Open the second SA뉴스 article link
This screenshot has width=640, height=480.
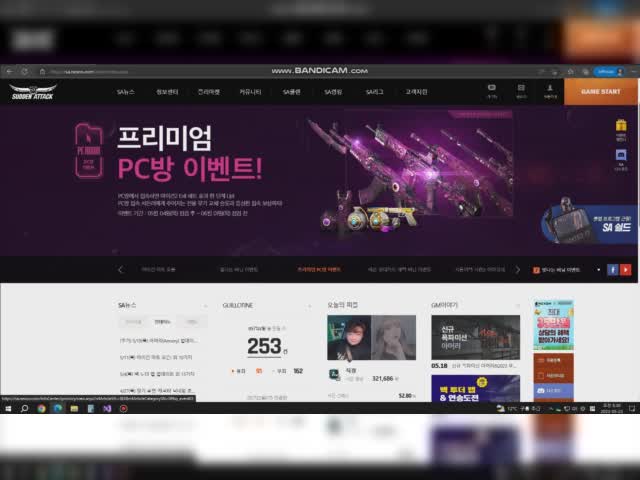click(156, 357)
